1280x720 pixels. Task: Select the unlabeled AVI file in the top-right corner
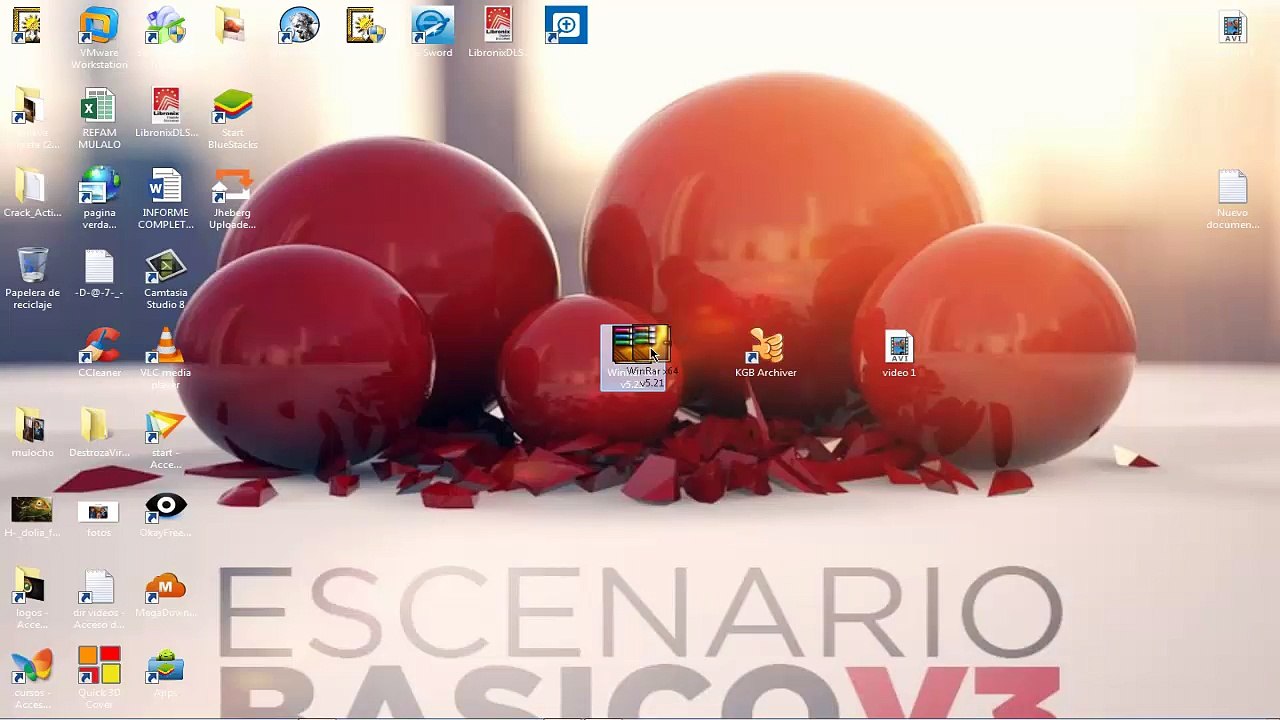pyautogui.click(x=1233, y=26)
